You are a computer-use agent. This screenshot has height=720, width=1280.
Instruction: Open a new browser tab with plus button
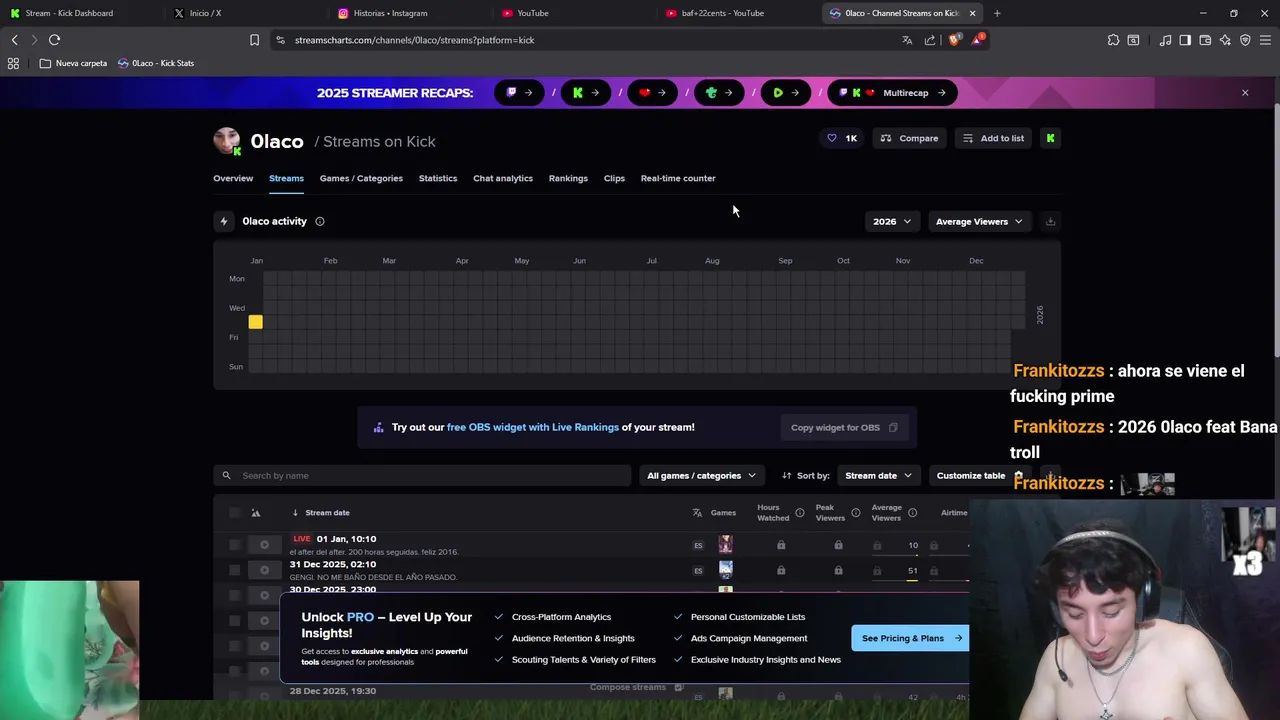[x=997, y=13]
